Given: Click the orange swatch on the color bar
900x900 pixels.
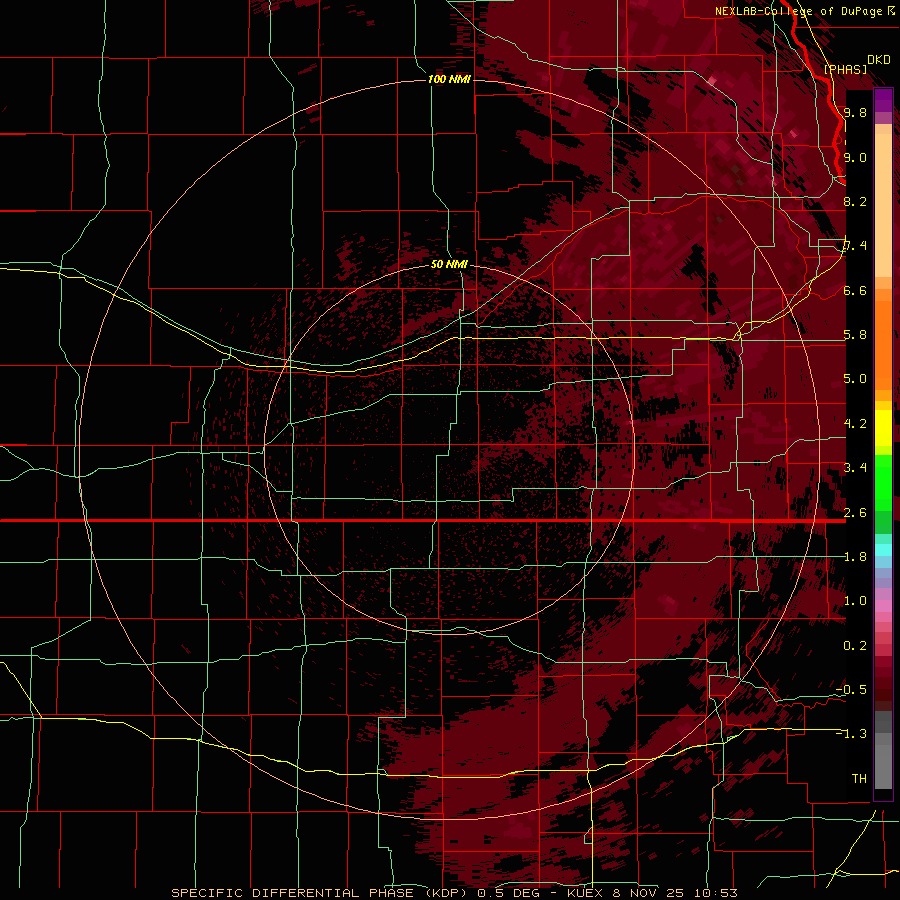Looking at the screenshot, I should (x=883, y=339).
